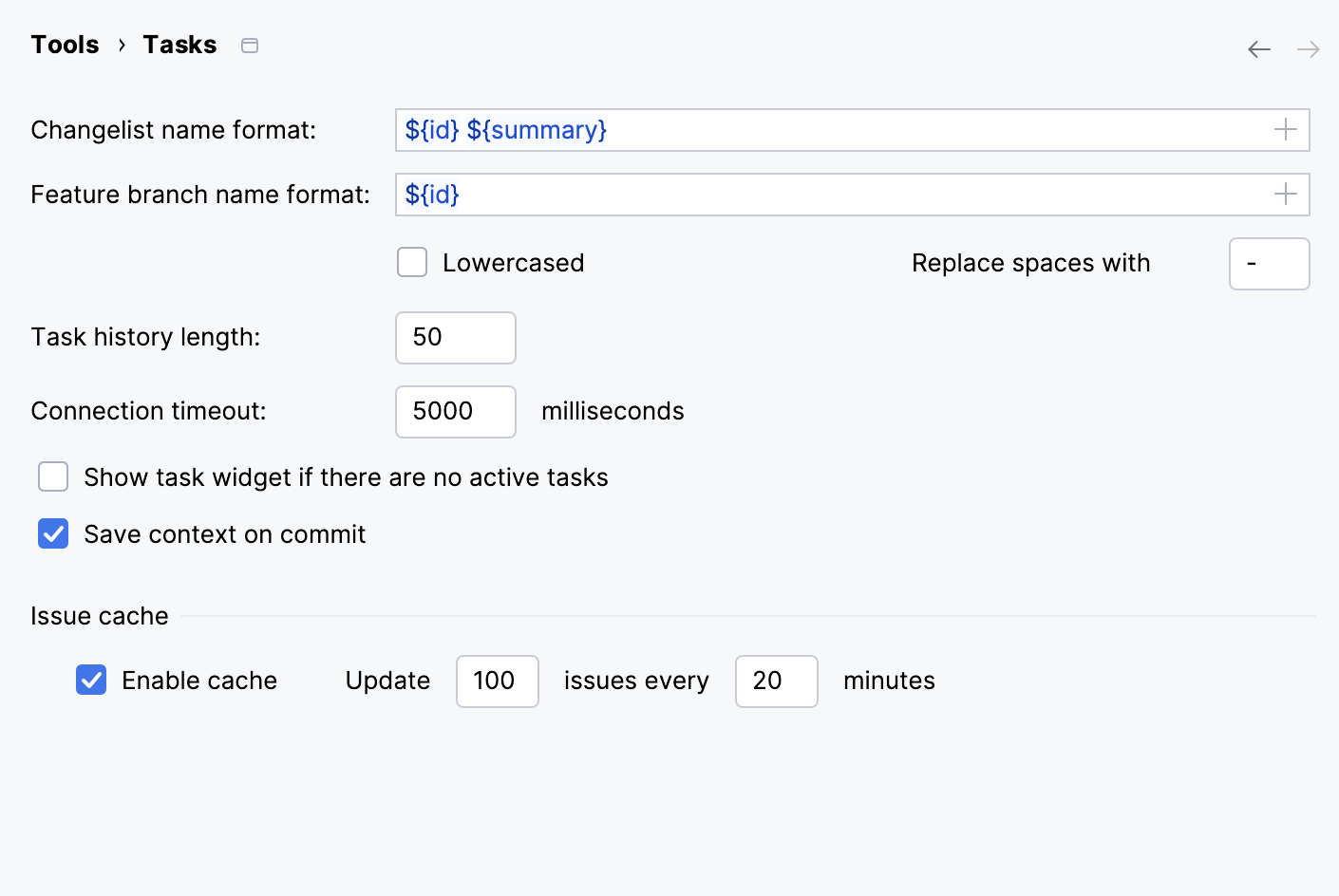Change the cache update interval of 20 minutes
Image resolution: width=1339 pixels, height=896 pixels.
point(776,681)
